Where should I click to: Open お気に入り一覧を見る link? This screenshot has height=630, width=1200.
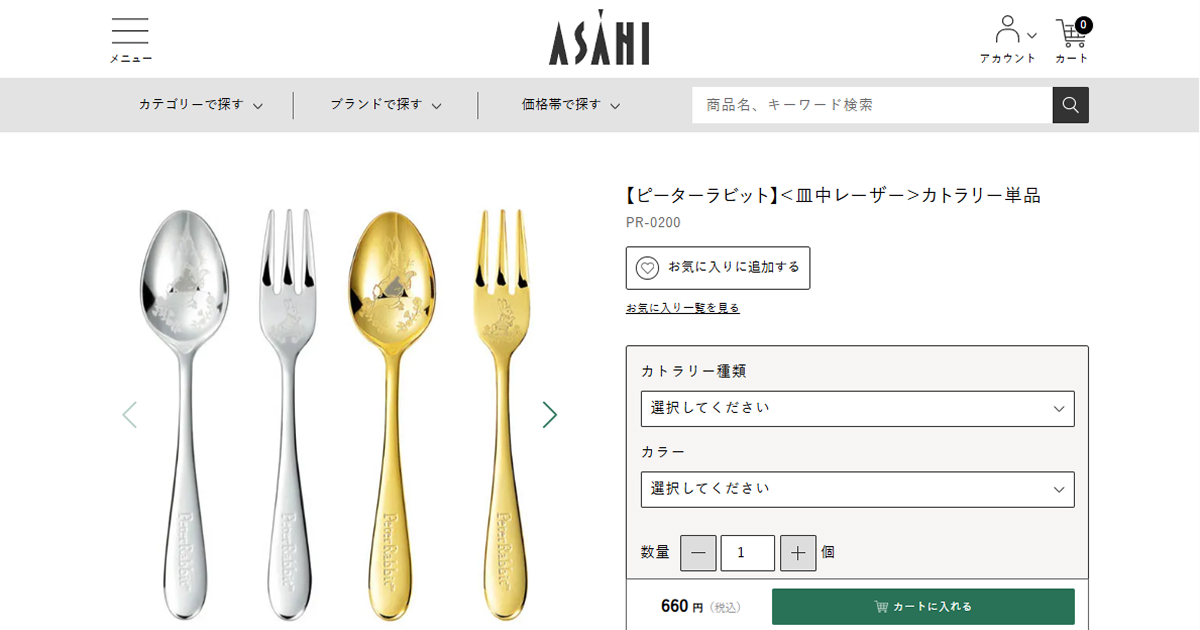click(x=683, y=308)
